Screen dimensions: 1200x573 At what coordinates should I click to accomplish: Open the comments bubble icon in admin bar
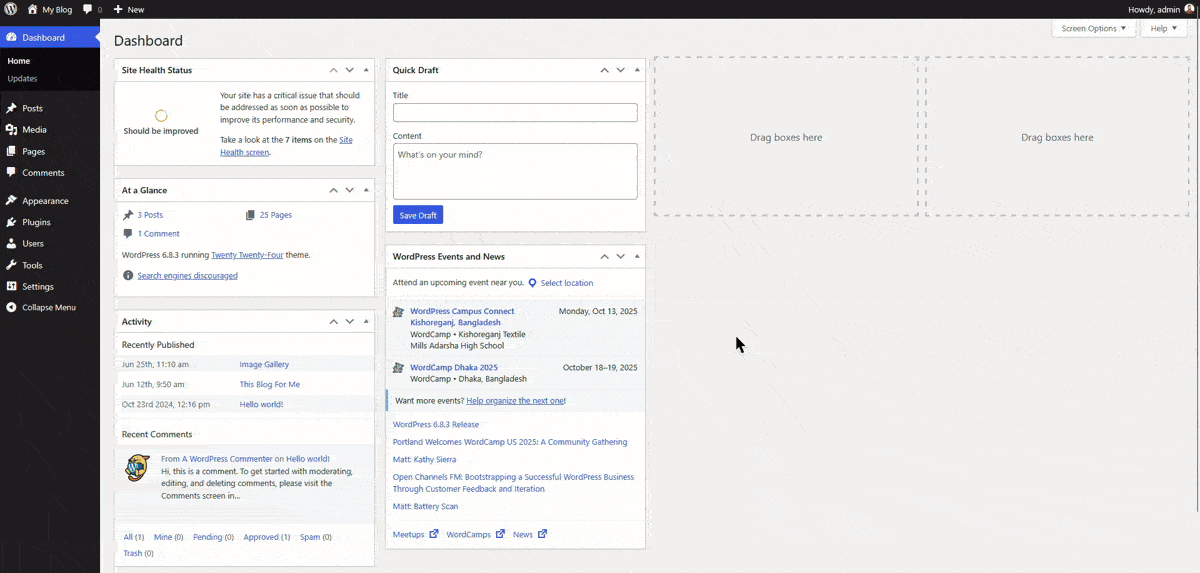click(x=88, y=9)
